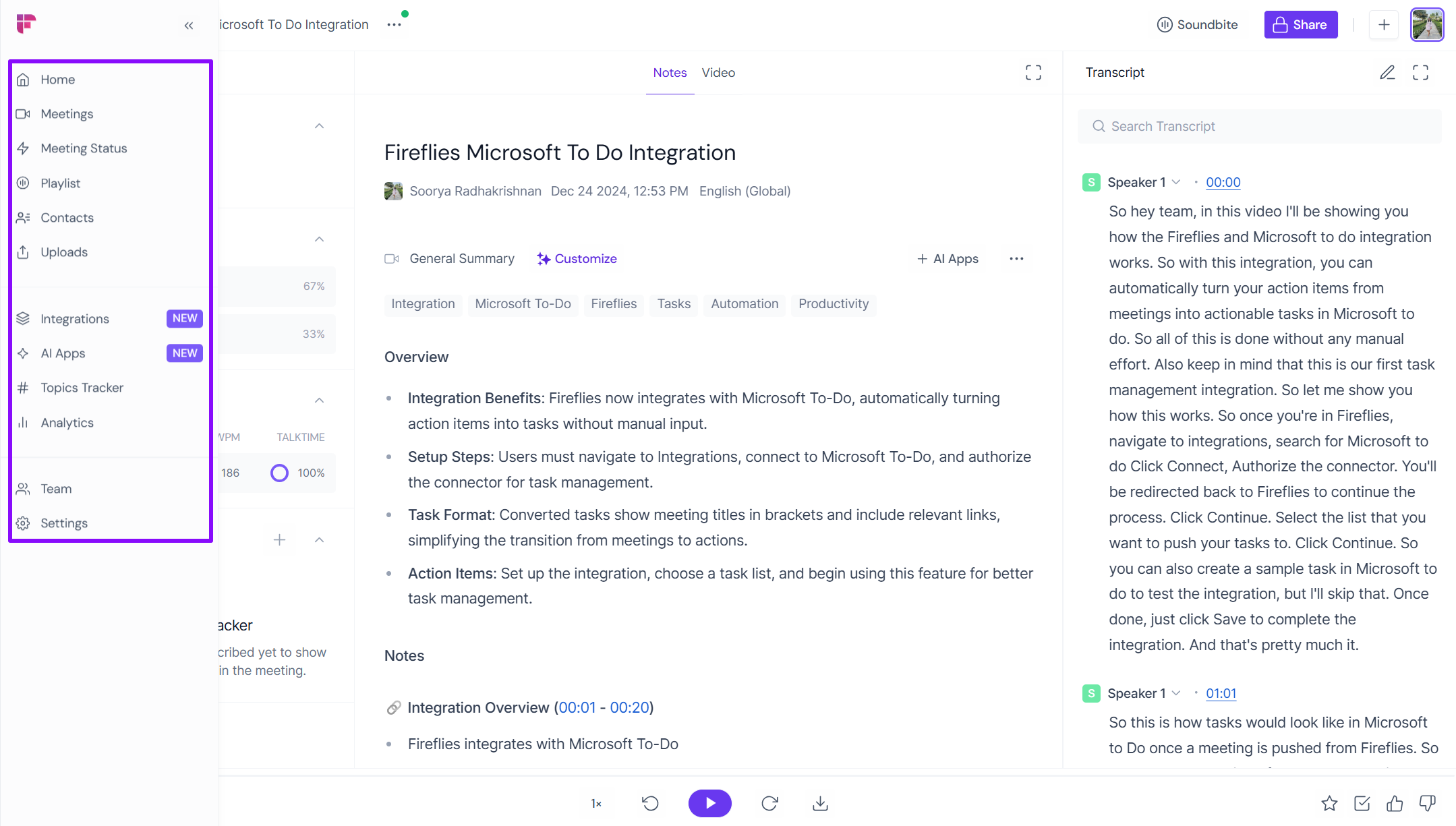Jump to timestamp 01:01 in transcript

[x=1221, y=694]
